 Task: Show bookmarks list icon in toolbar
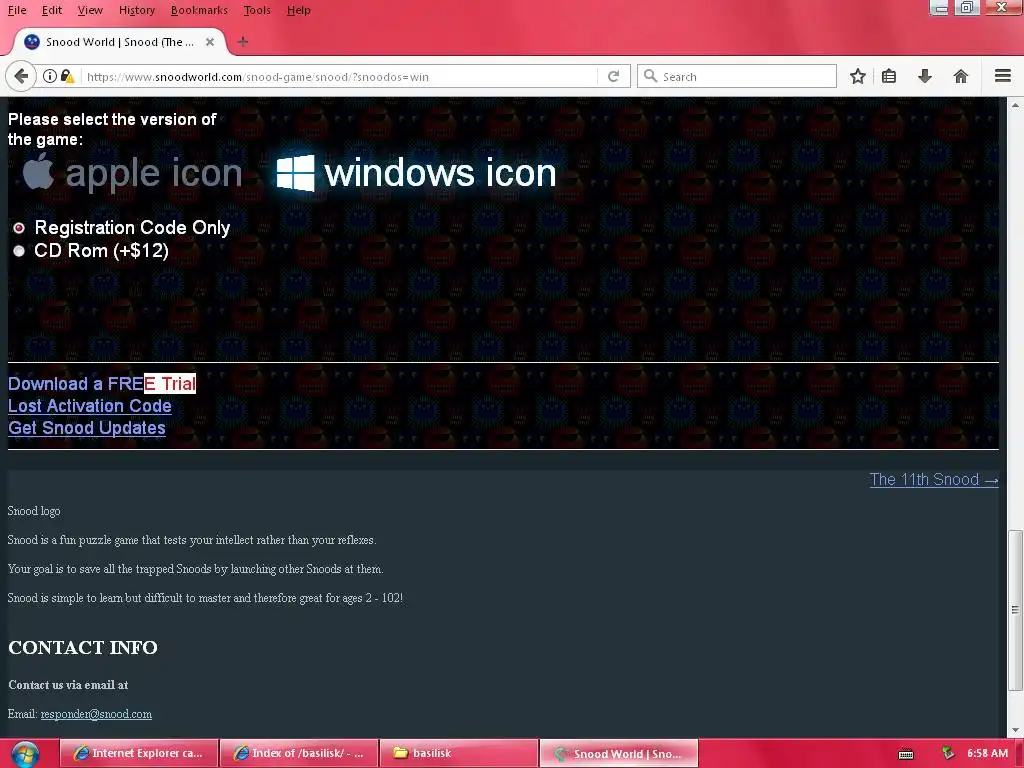(x=889, y=76)
